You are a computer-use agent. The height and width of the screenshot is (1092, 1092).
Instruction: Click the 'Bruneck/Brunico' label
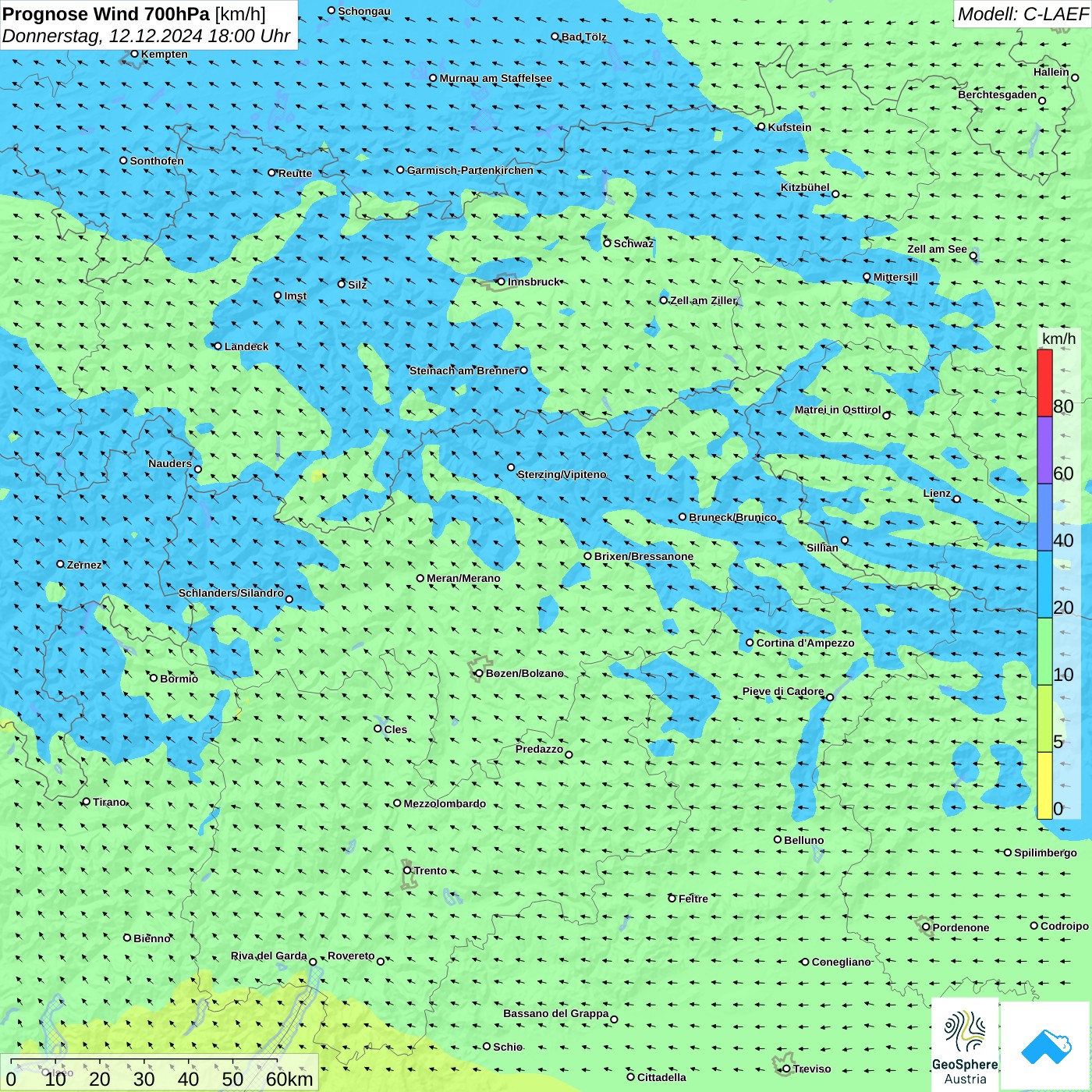pos(732,517)
